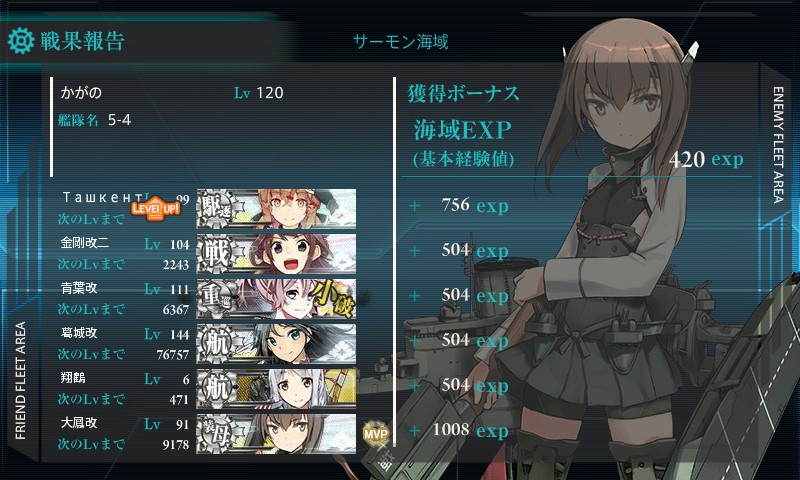Click the FRIEND FLEET AREA side label

pyautogui.click(x=20, y=381)
